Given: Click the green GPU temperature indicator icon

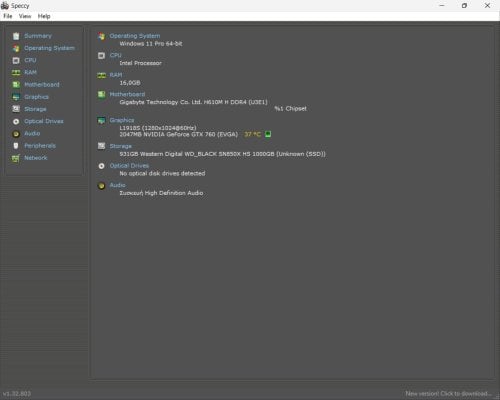Looking at the screenshot, I should [268, 134].
